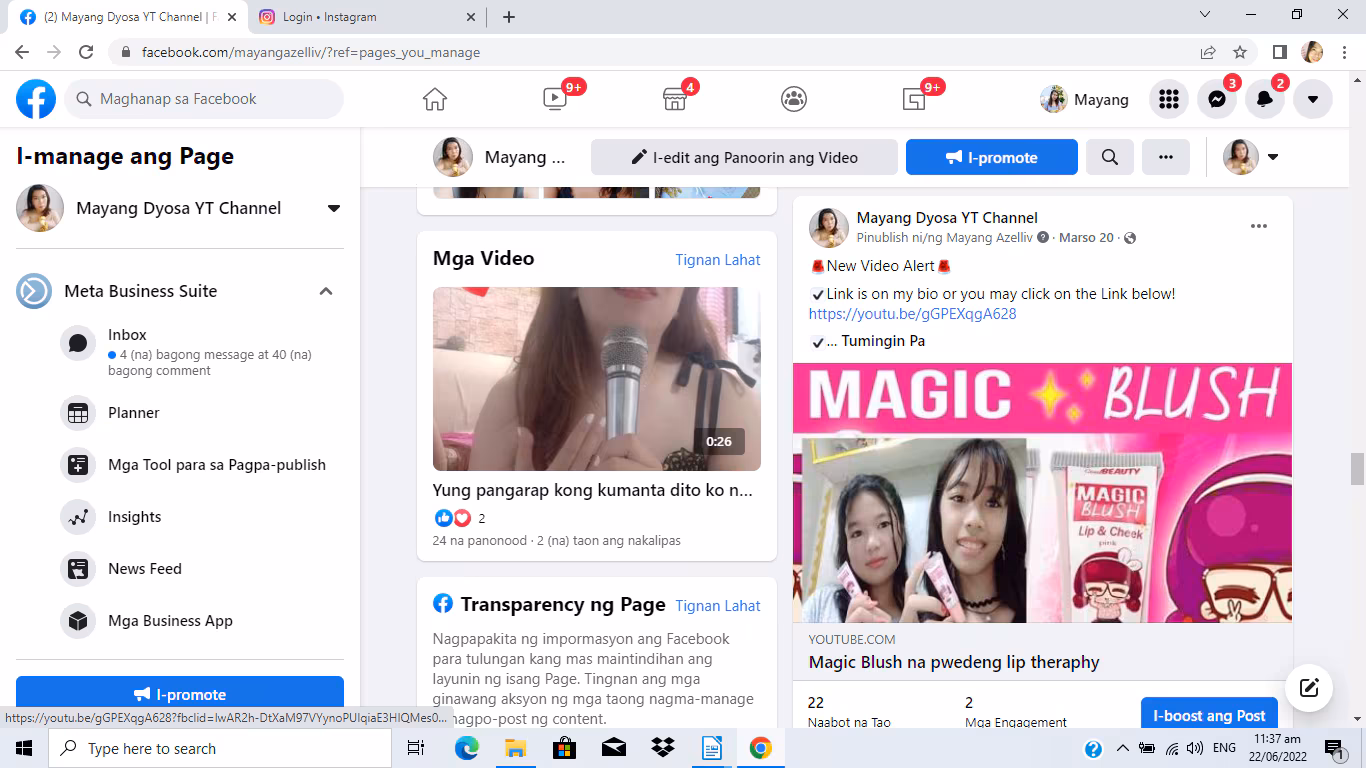Viewport: 1366px width, 768px height.
Task: Click the I-boost ang Post button
Action: (x=1209, y=714)
